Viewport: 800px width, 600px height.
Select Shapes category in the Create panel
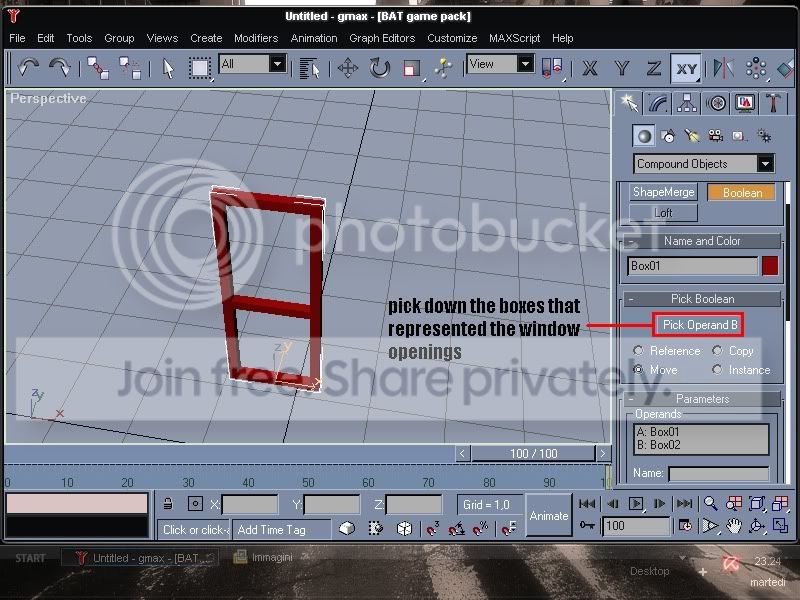pos(667,136)
